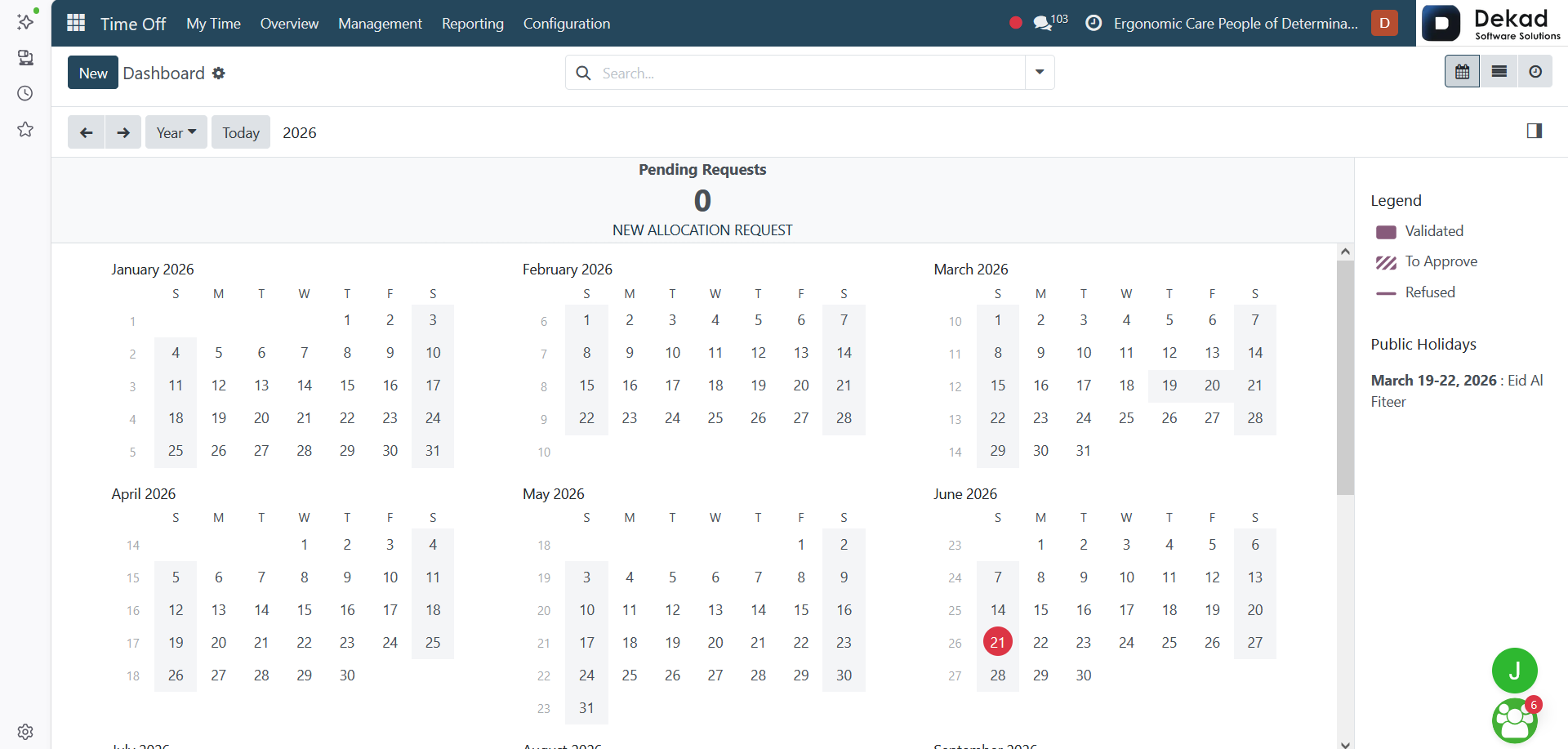Click To Approve legend striped swatch
The image size is (1568, 749).
(1386, 262)
